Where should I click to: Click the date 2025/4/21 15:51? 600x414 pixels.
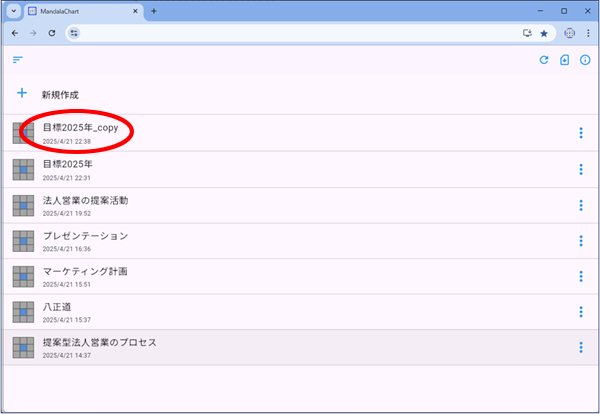pyautogui.click(x=67, y=285)
